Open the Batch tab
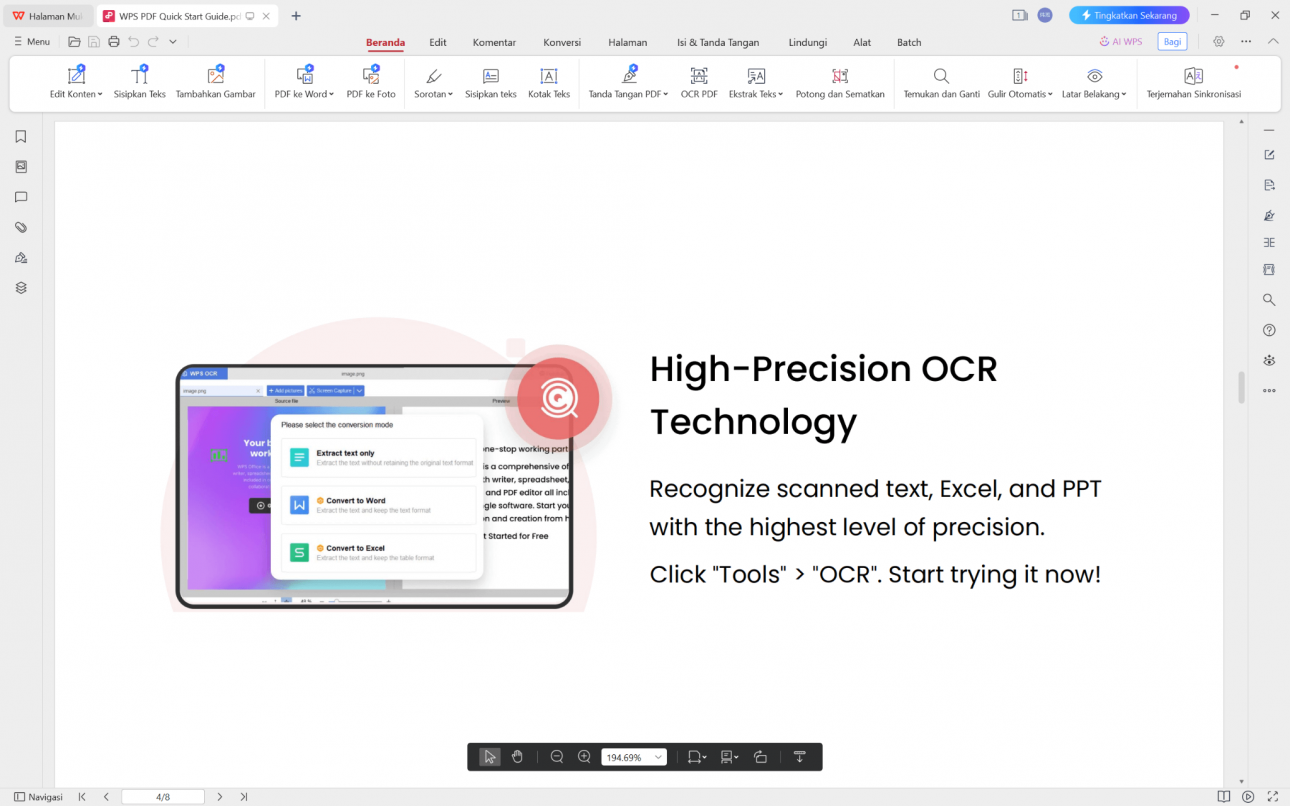 click(909, 42)
